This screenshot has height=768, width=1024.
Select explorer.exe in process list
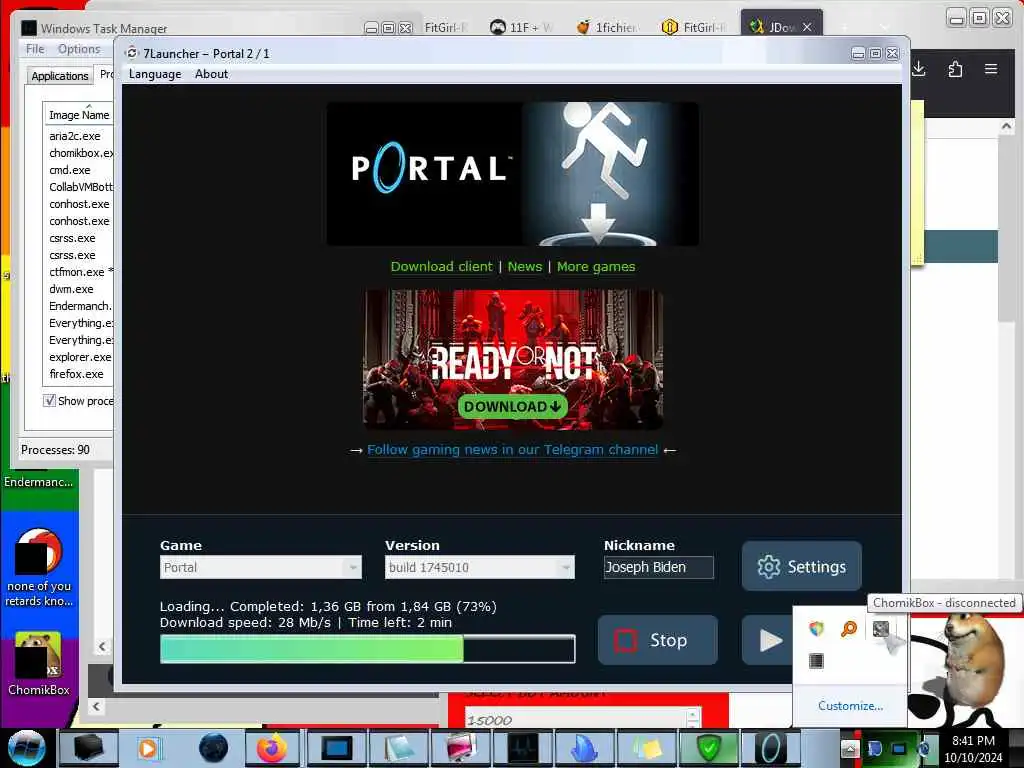point(80,357)
